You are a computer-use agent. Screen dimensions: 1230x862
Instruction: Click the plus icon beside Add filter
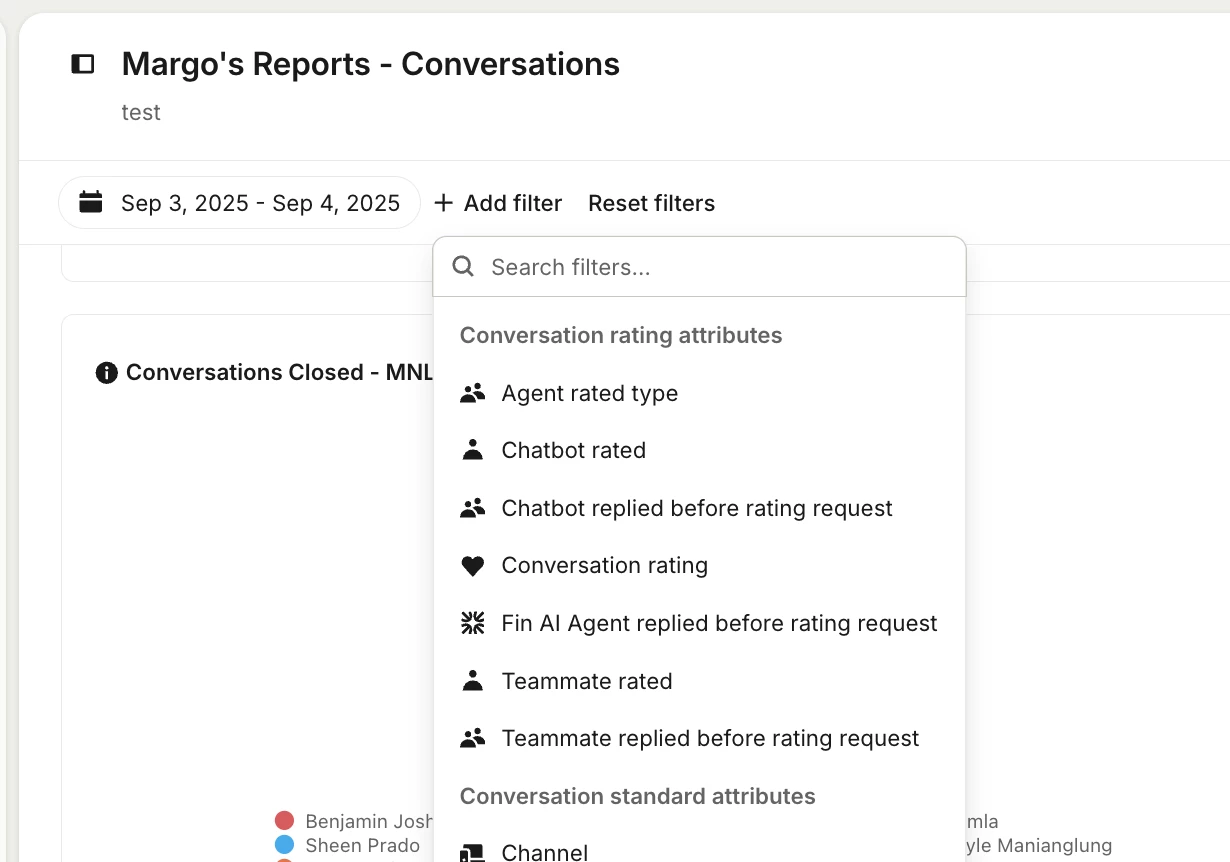point(443,203)
